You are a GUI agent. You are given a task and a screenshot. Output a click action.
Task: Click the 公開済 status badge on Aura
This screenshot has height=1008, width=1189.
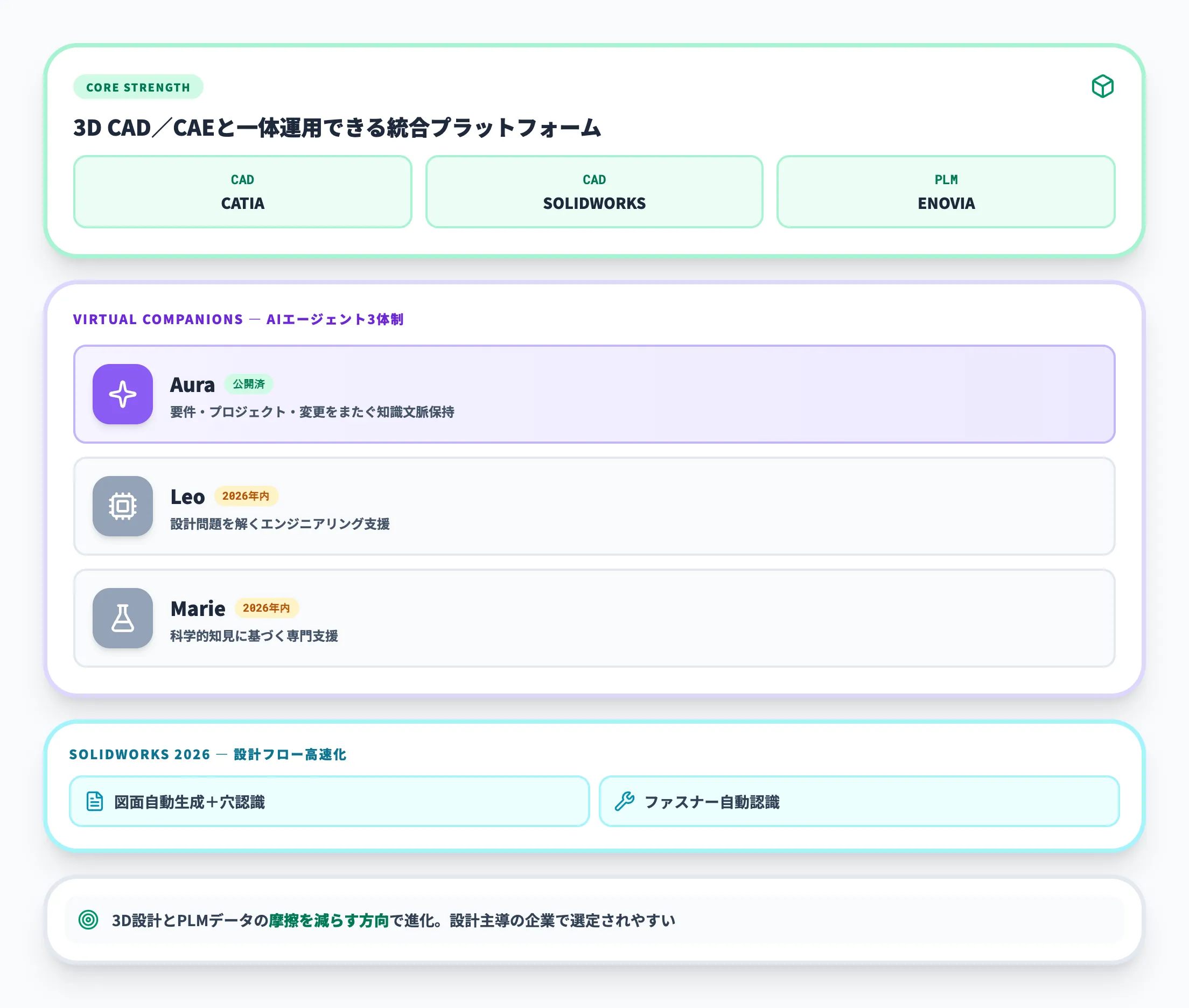pyautogui.click(x=249, y=384)
